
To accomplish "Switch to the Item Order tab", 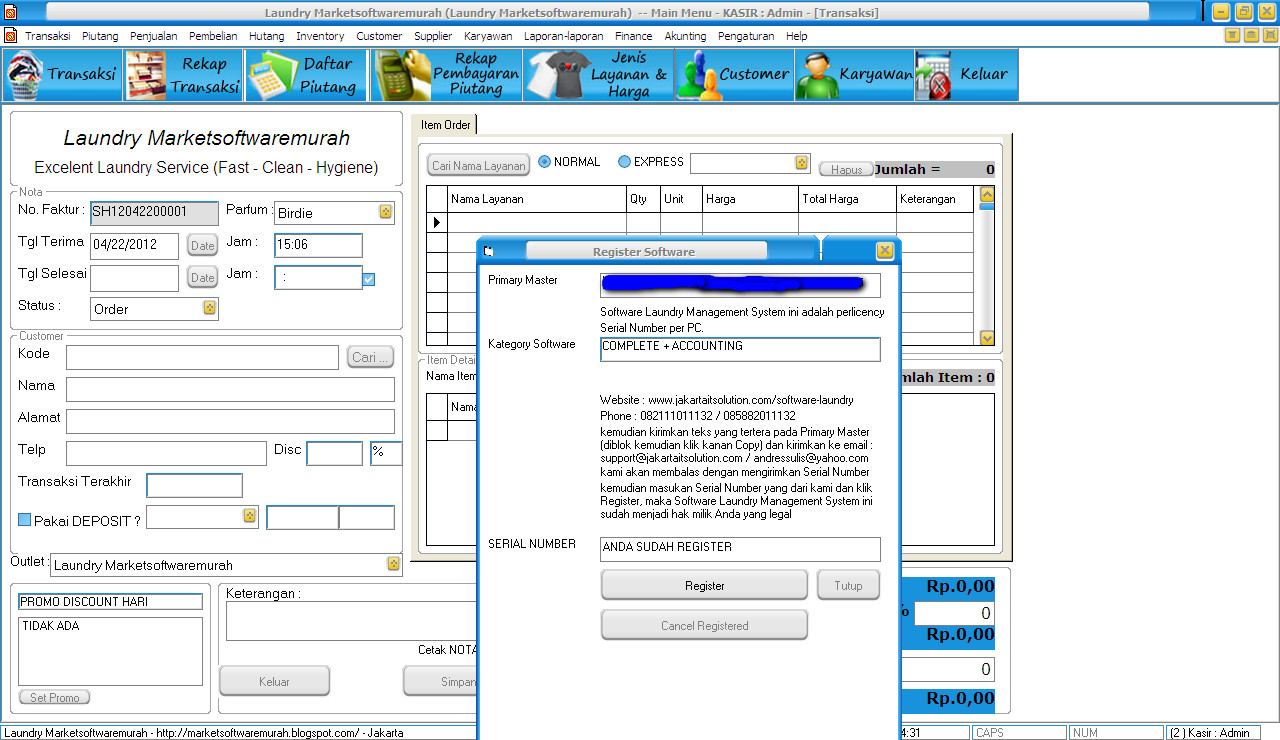I will tap(444, 124).
